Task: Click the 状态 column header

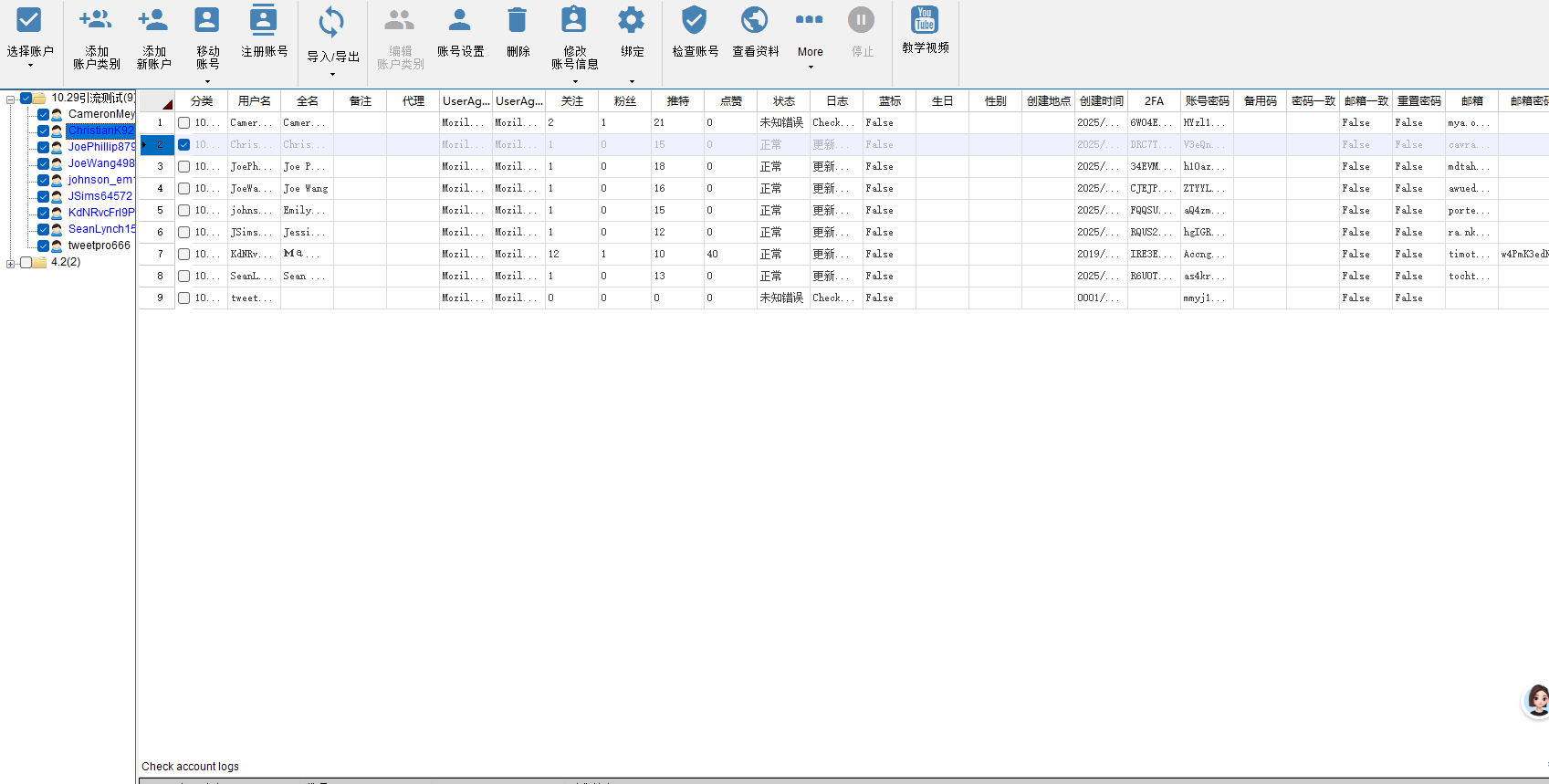Action: coord(784,101)
